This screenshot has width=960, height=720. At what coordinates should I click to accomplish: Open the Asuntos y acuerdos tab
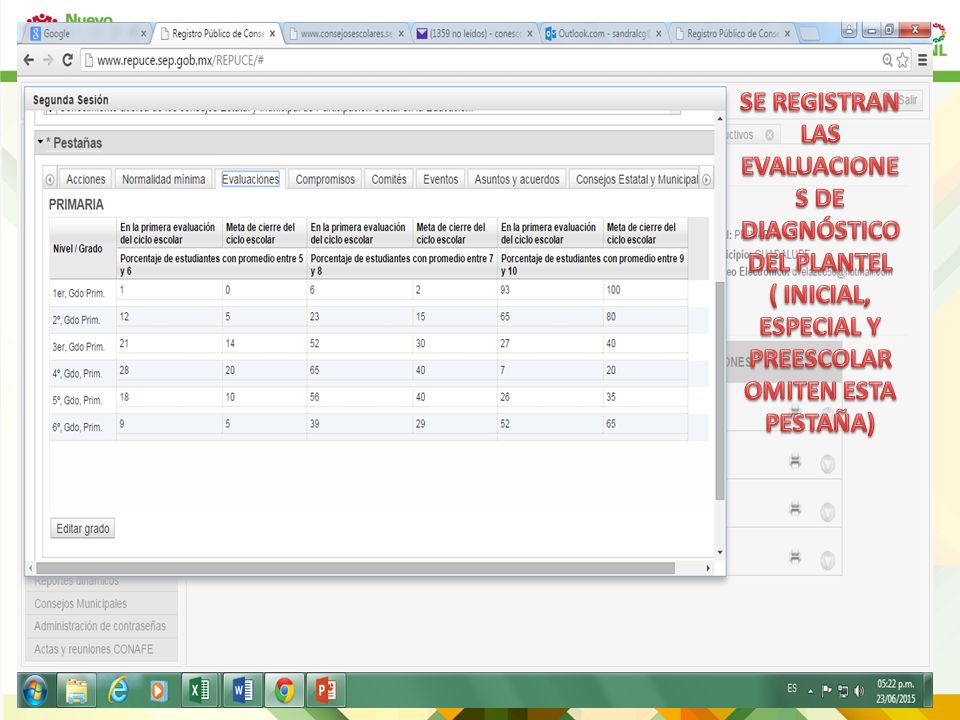coord(517,179)
